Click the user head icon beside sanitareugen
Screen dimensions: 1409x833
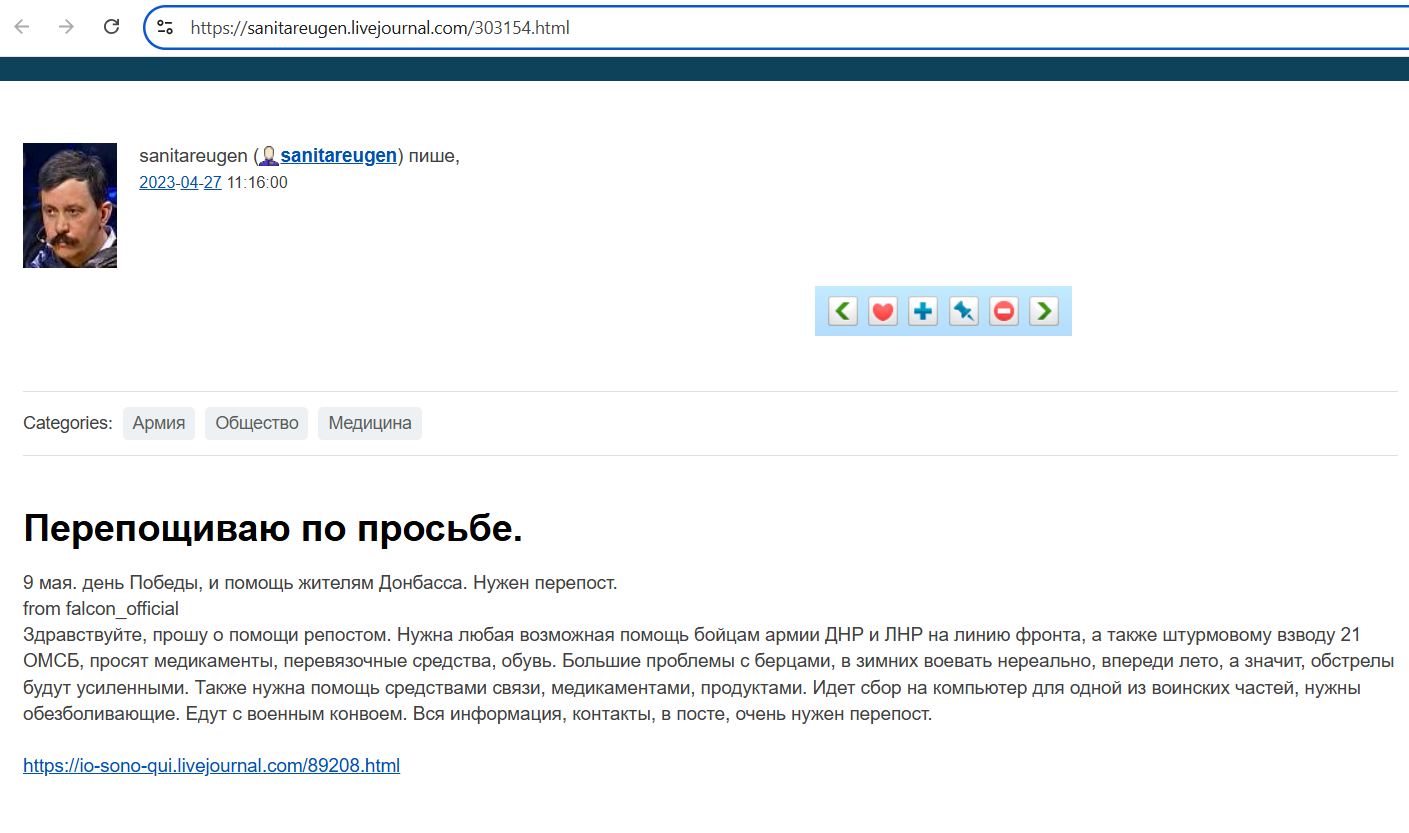(269, 156)
